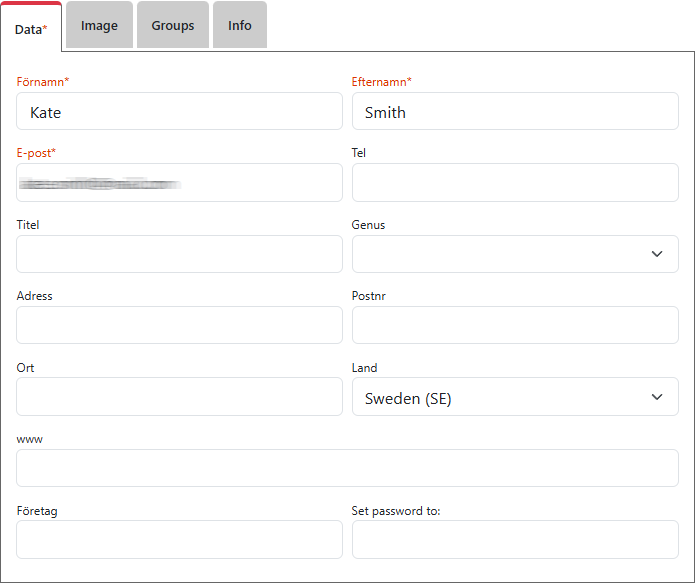
Task: Click the Adress label text
Action: coord(35,296)
